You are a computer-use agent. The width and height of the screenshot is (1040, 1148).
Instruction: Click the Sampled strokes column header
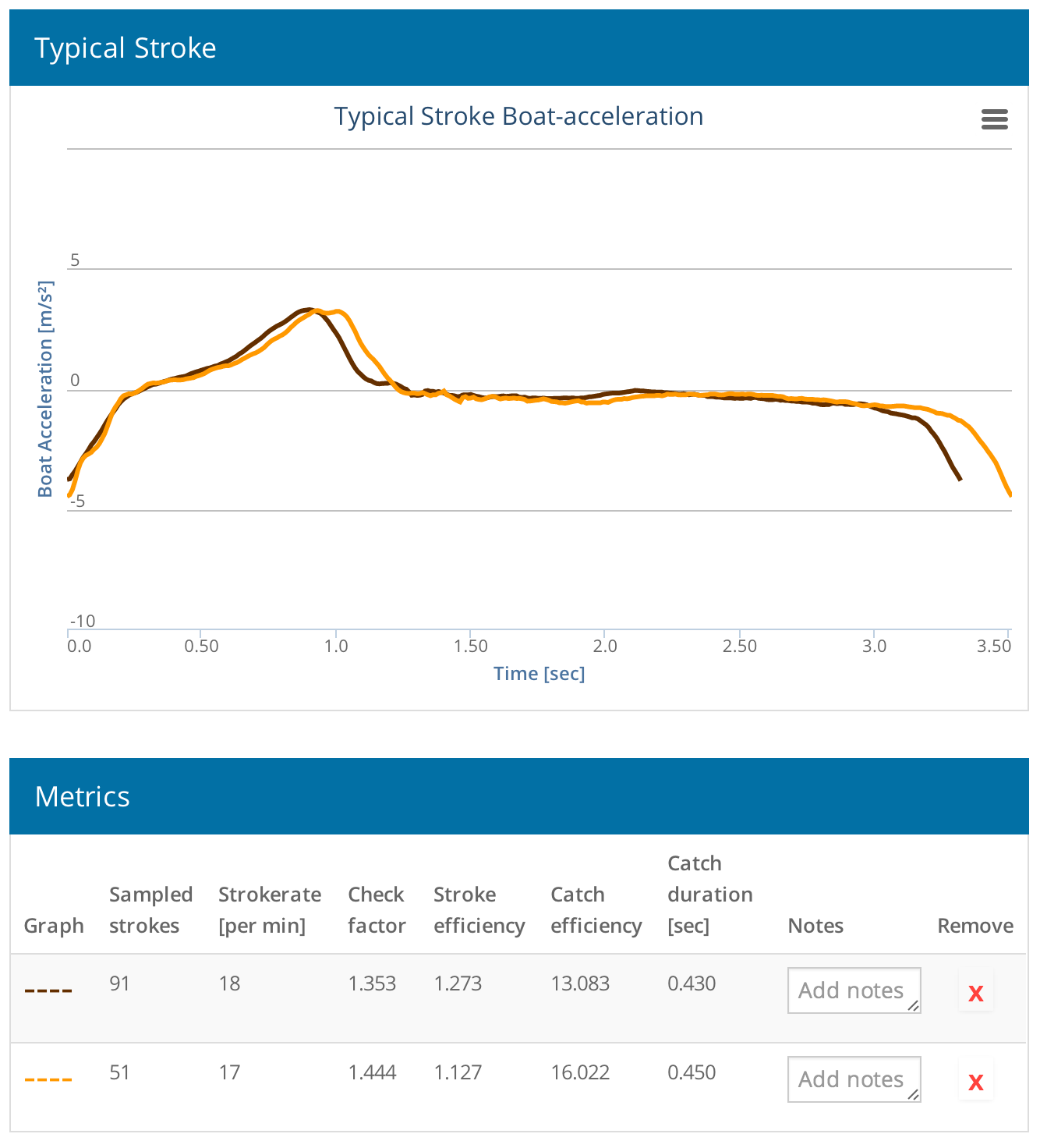[150, 910]
